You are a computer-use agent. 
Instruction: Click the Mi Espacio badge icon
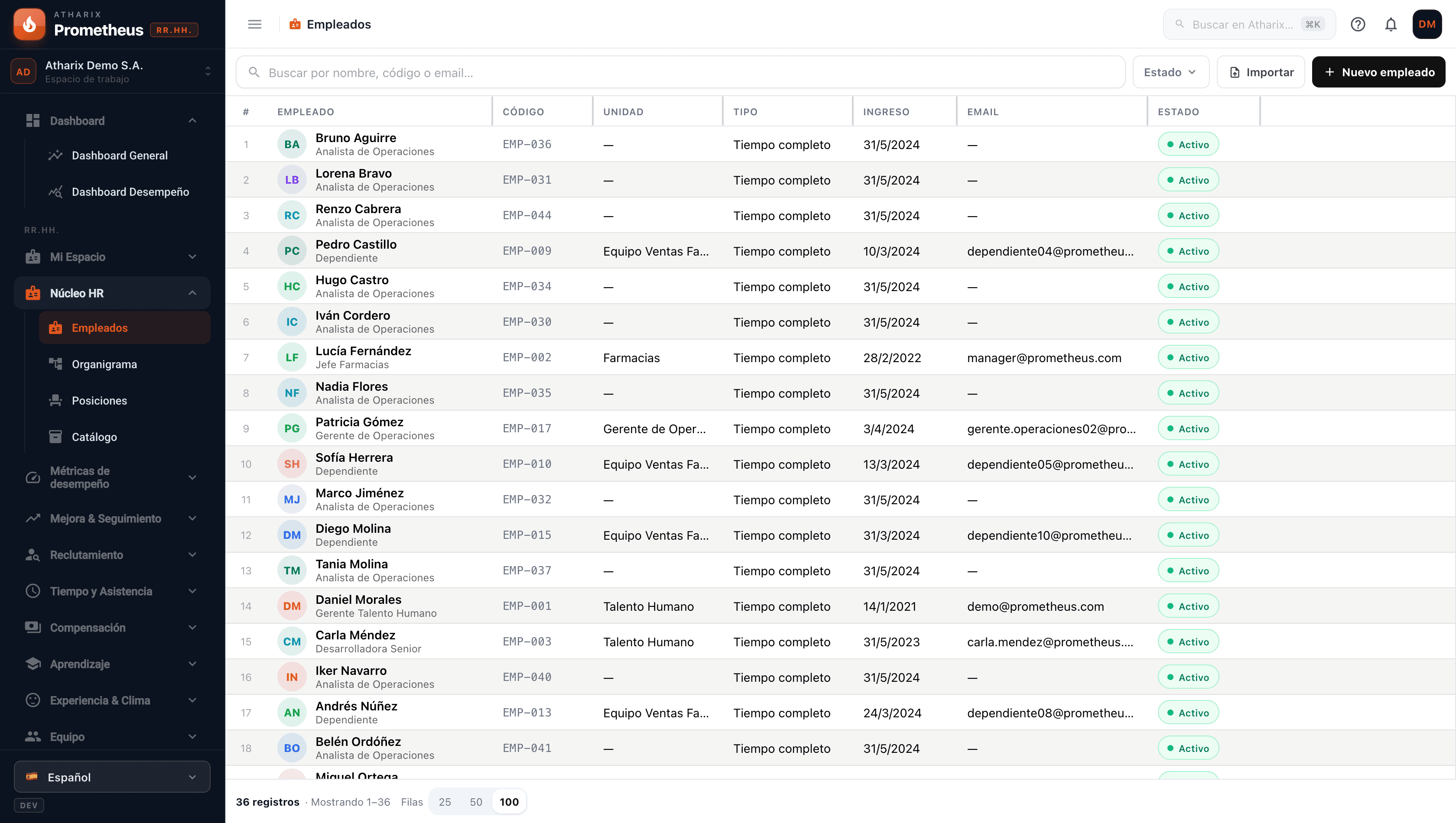pos(33,256)
